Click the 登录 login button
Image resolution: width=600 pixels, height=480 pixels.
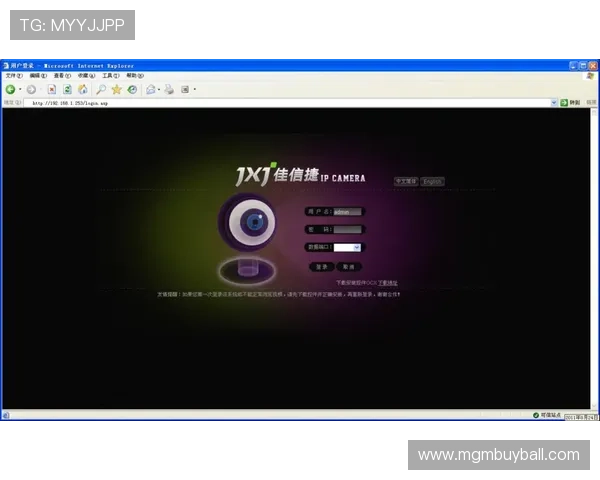tap(321, 267)
